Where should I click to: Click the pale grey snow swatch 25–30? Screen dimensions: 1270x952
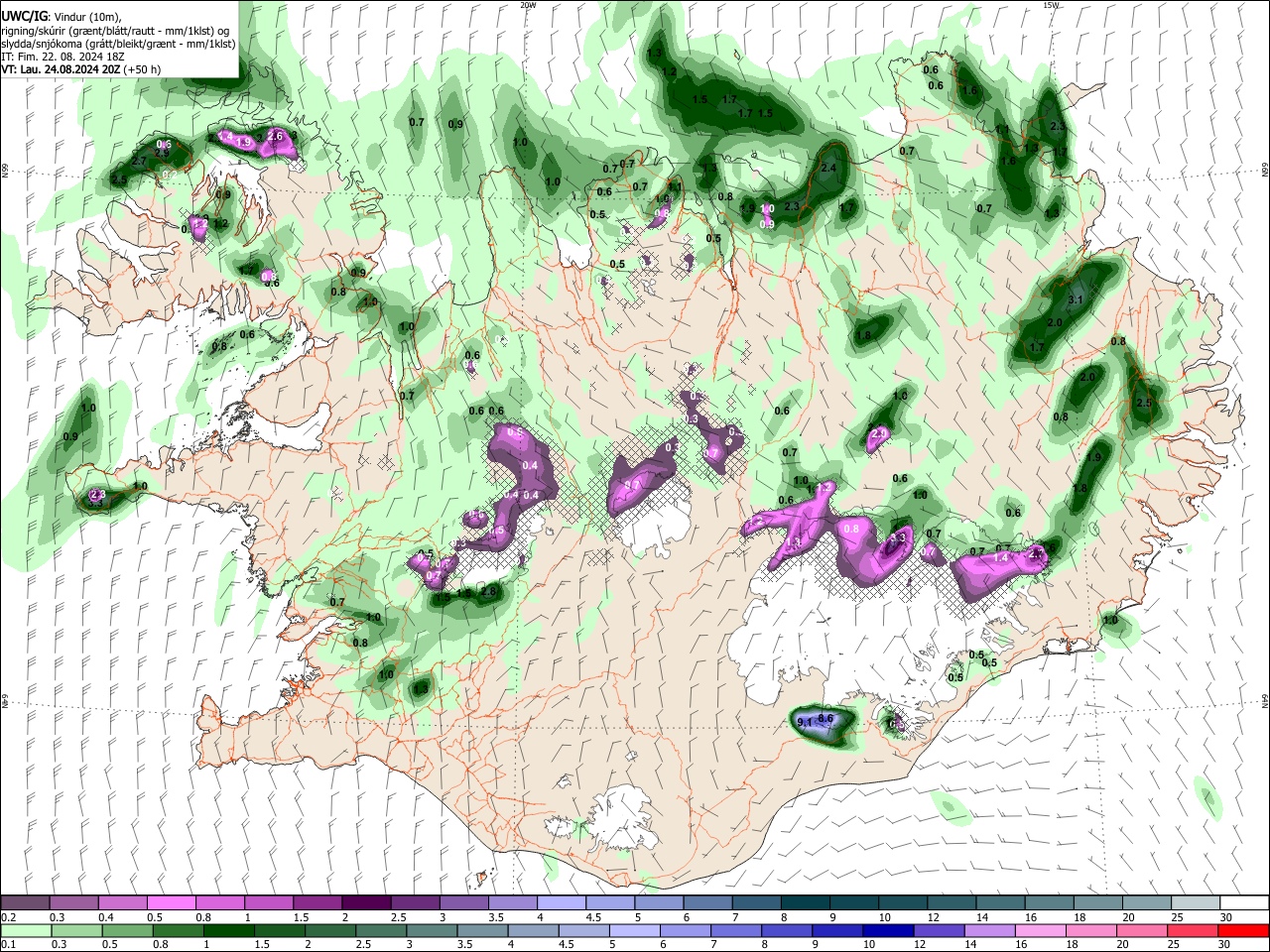coord(1196,902)
